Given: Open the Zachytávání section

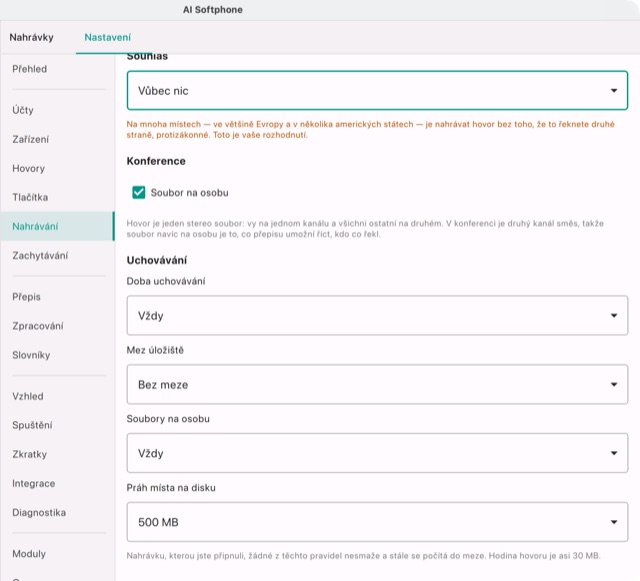Looking at the screenshot, I should click(x=40, y=256).
